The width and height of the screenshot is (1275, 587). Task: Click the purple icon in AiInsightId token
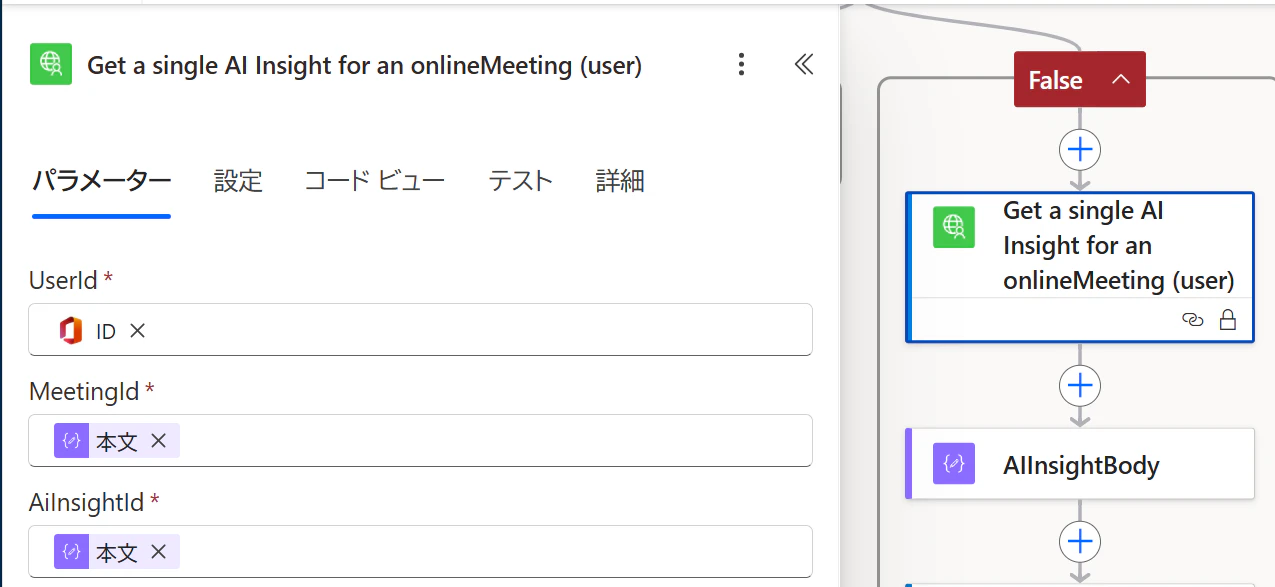[71, 552]
